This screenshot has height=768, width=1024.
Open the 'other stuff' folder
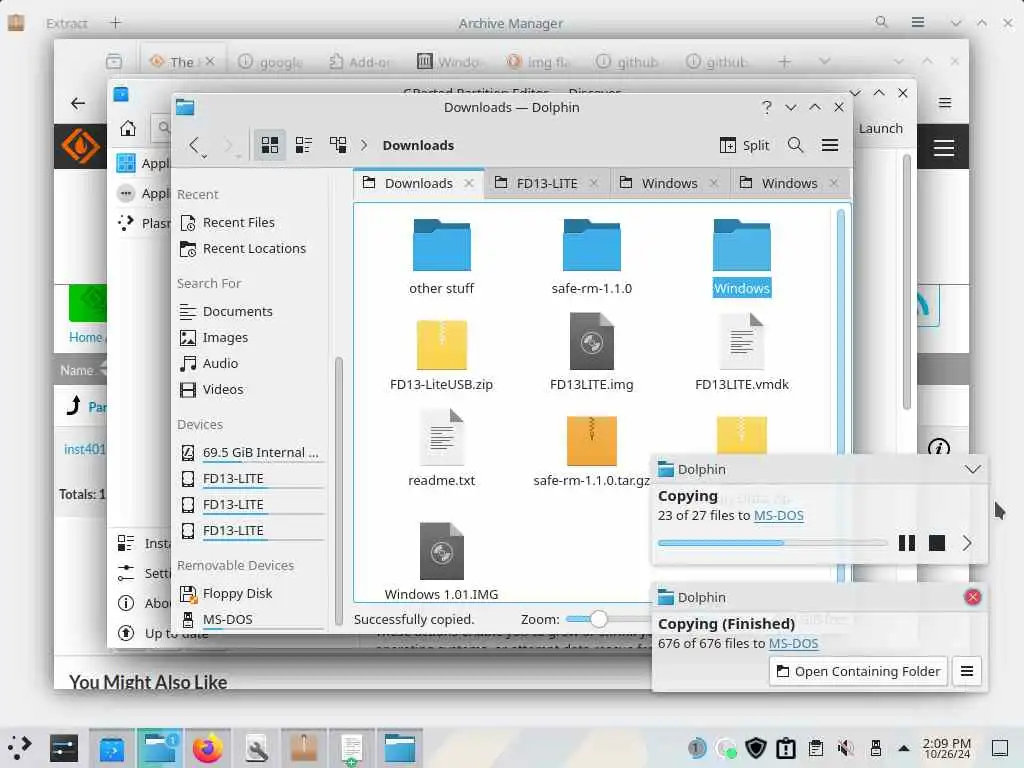[441, 256]
